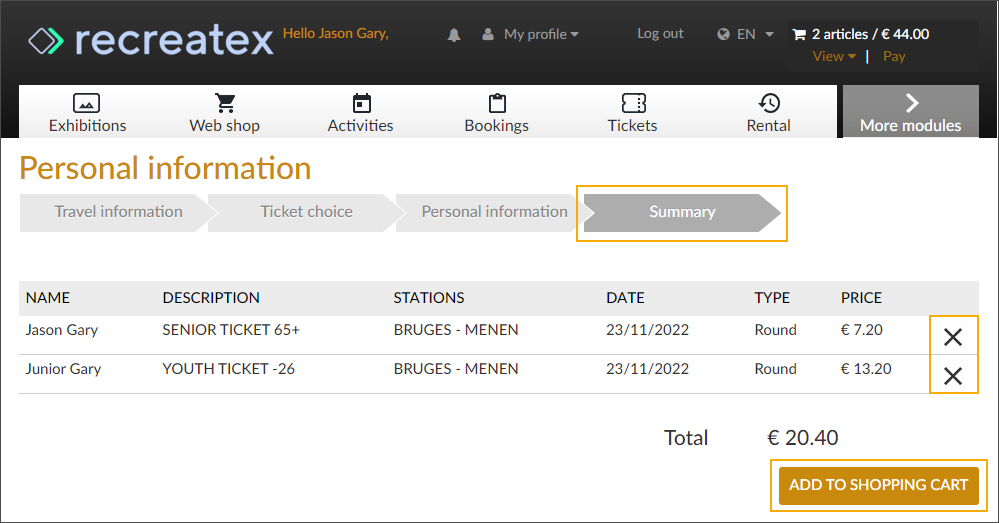
Task: Click the recreatex logo
Action: pyautogui.click(x=151, y=40)
